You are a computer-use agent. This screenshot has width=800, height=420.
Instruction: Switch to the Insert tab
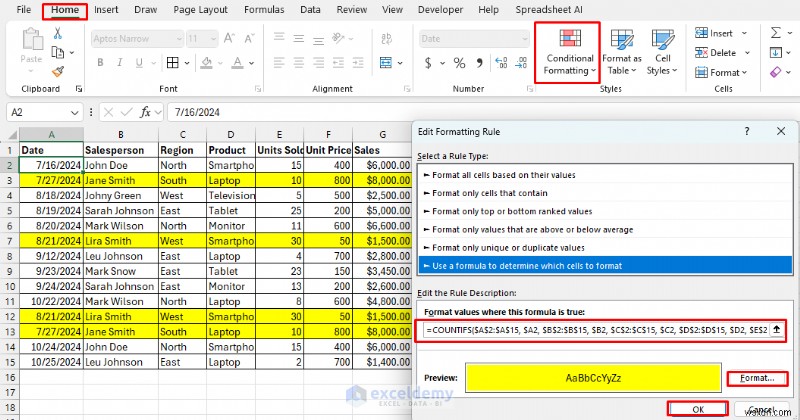[x=106, y=10]
